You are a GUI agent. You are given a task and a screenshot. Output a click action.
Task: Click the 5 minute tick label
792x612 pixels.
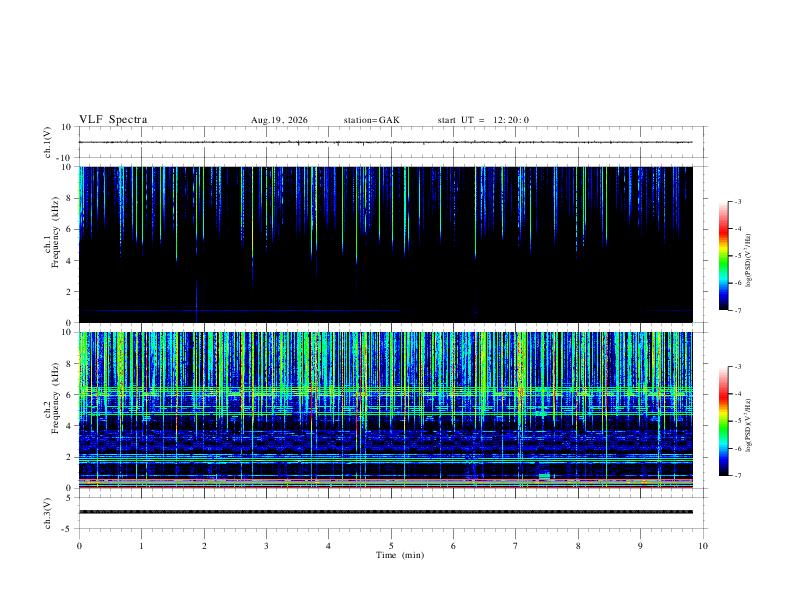tap(391, 546)
